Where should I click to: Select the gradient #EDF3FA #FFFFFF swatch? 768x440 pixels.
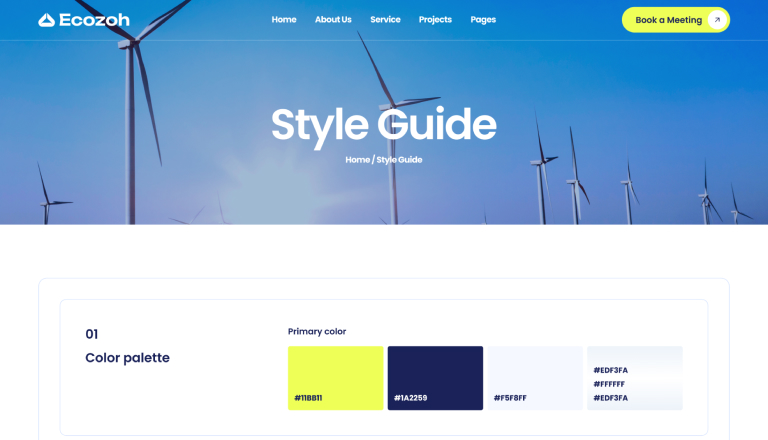pyautogui.click(x=635, y=378)
